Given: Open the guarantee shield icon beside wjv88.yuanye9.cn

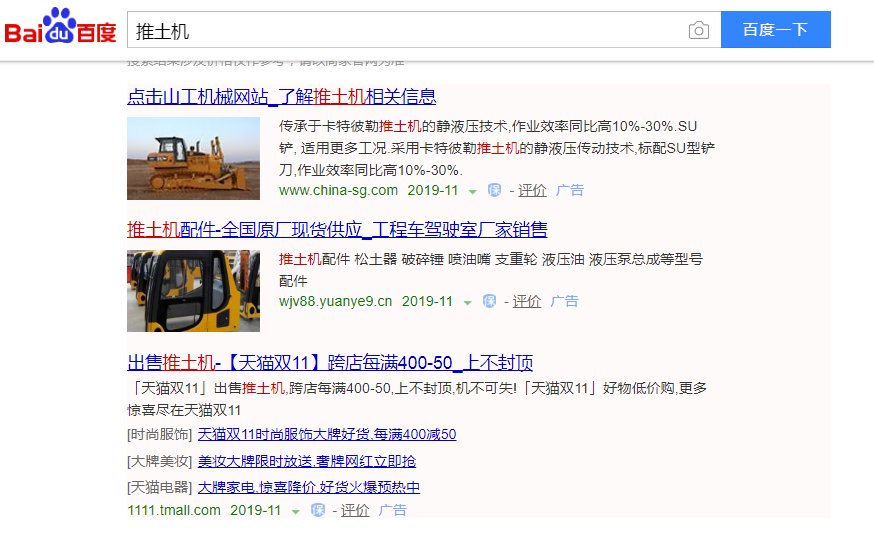Looking at the screenshot, I should pos(489,301).
